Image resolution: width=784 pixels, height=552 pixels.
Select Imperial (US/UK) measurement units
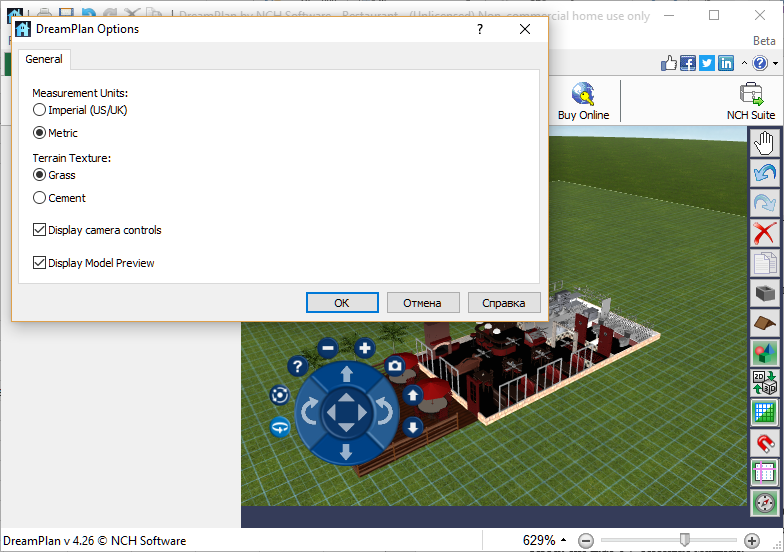pos(40,110)
